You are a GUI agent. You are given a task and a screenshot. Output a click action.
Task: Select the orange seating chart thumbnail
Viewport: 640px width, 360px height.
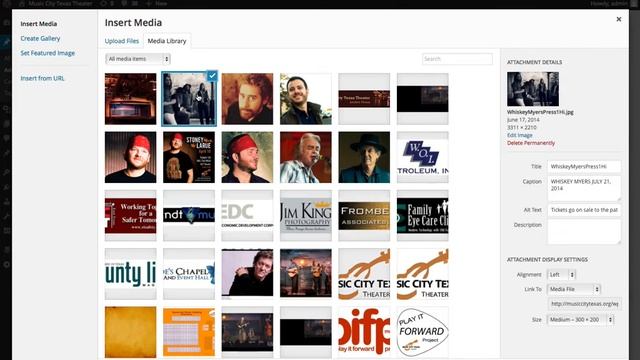point(189,332)
